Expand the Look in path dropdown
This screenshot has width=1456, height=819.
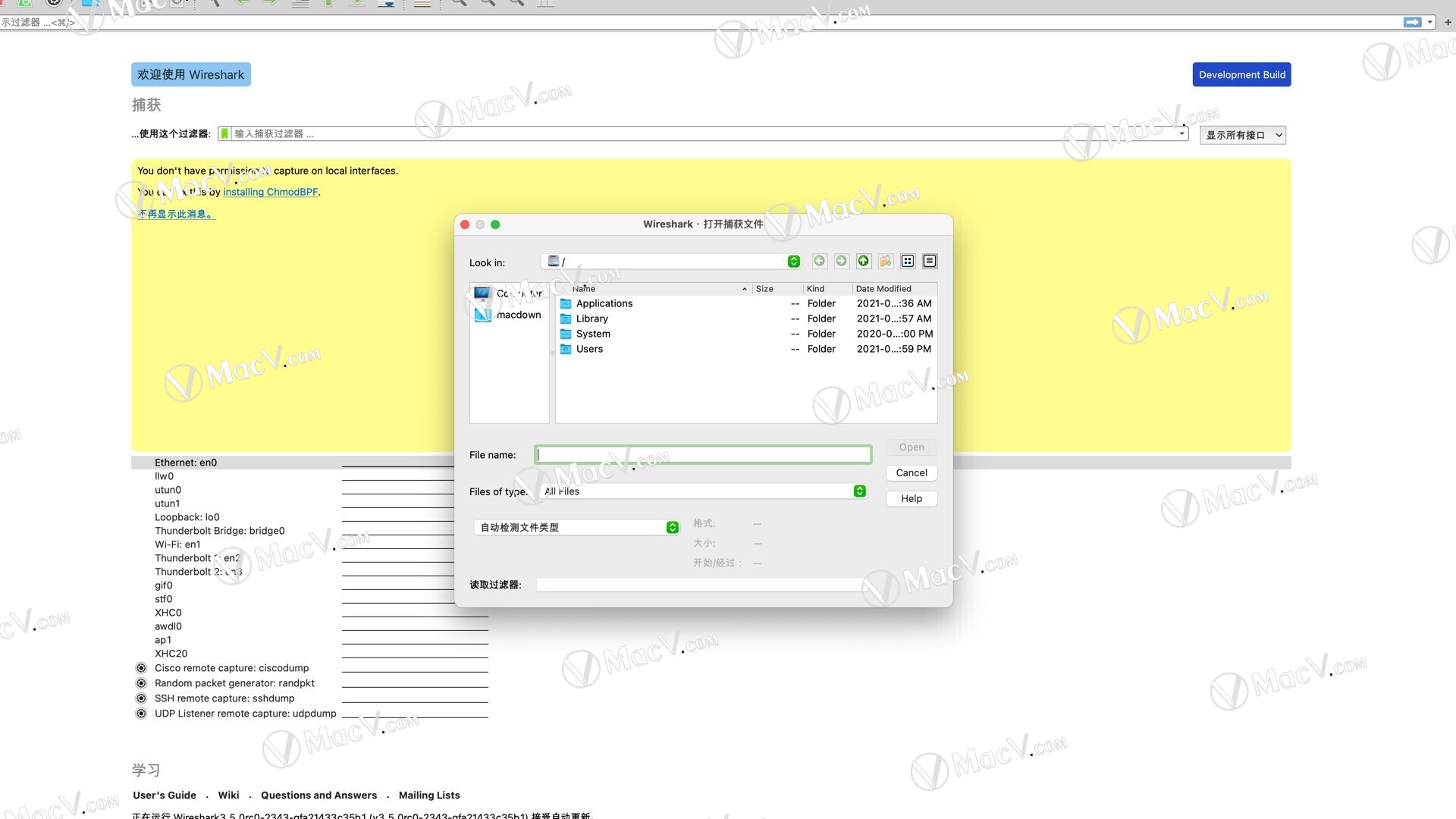pyautogui.click(x=794, y=261)
